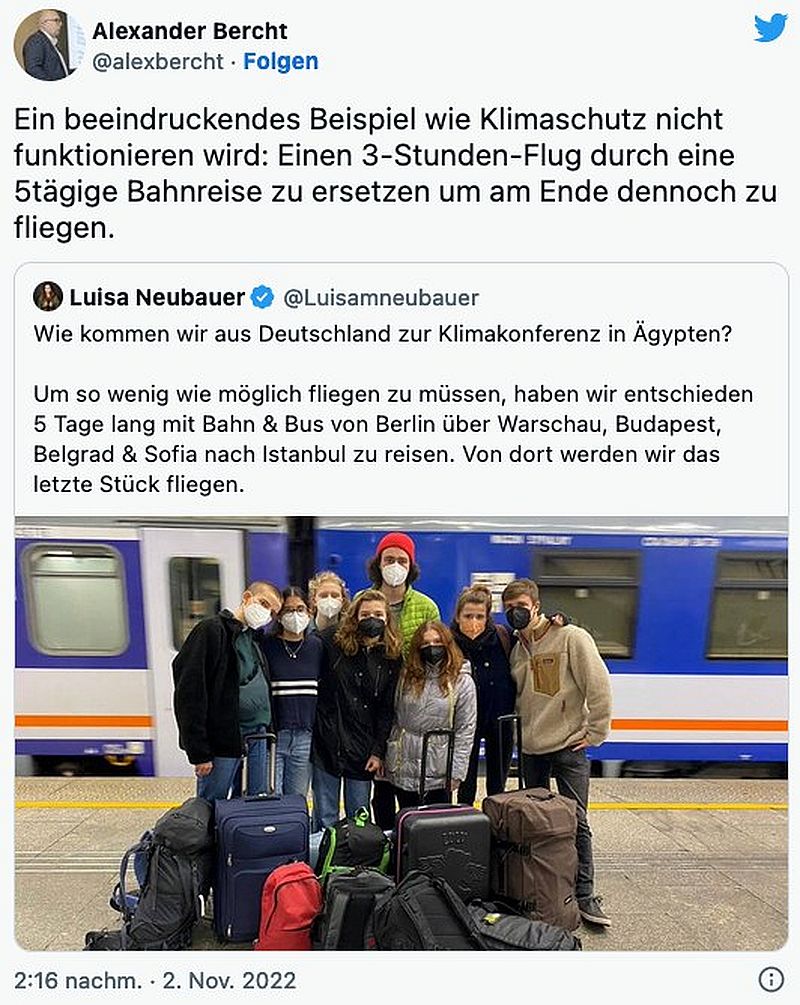The image size is (800, 1005).
Task: Click the Folgen follow link
Action: coord(280,62)
